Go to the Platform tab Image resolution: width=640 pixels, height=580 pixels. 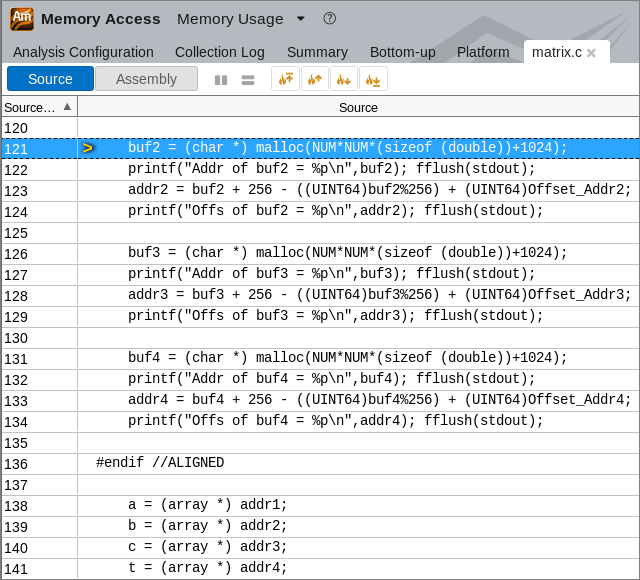click(483, 52)
